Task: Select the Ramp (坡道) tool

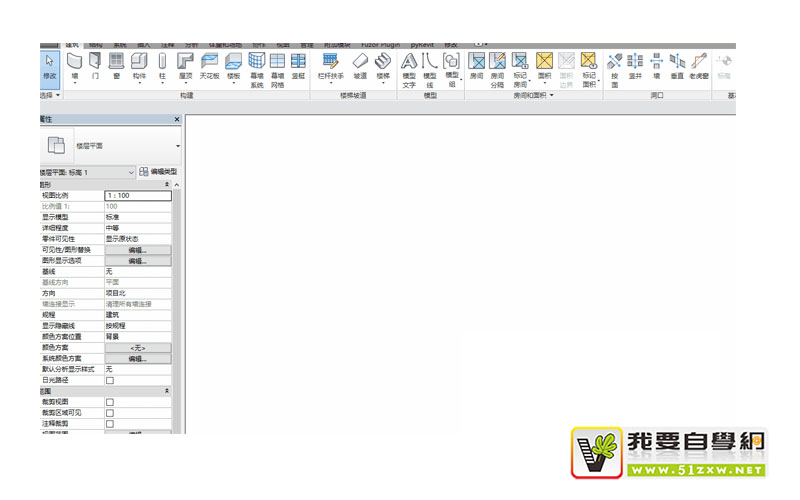Action: coord(360,66)
